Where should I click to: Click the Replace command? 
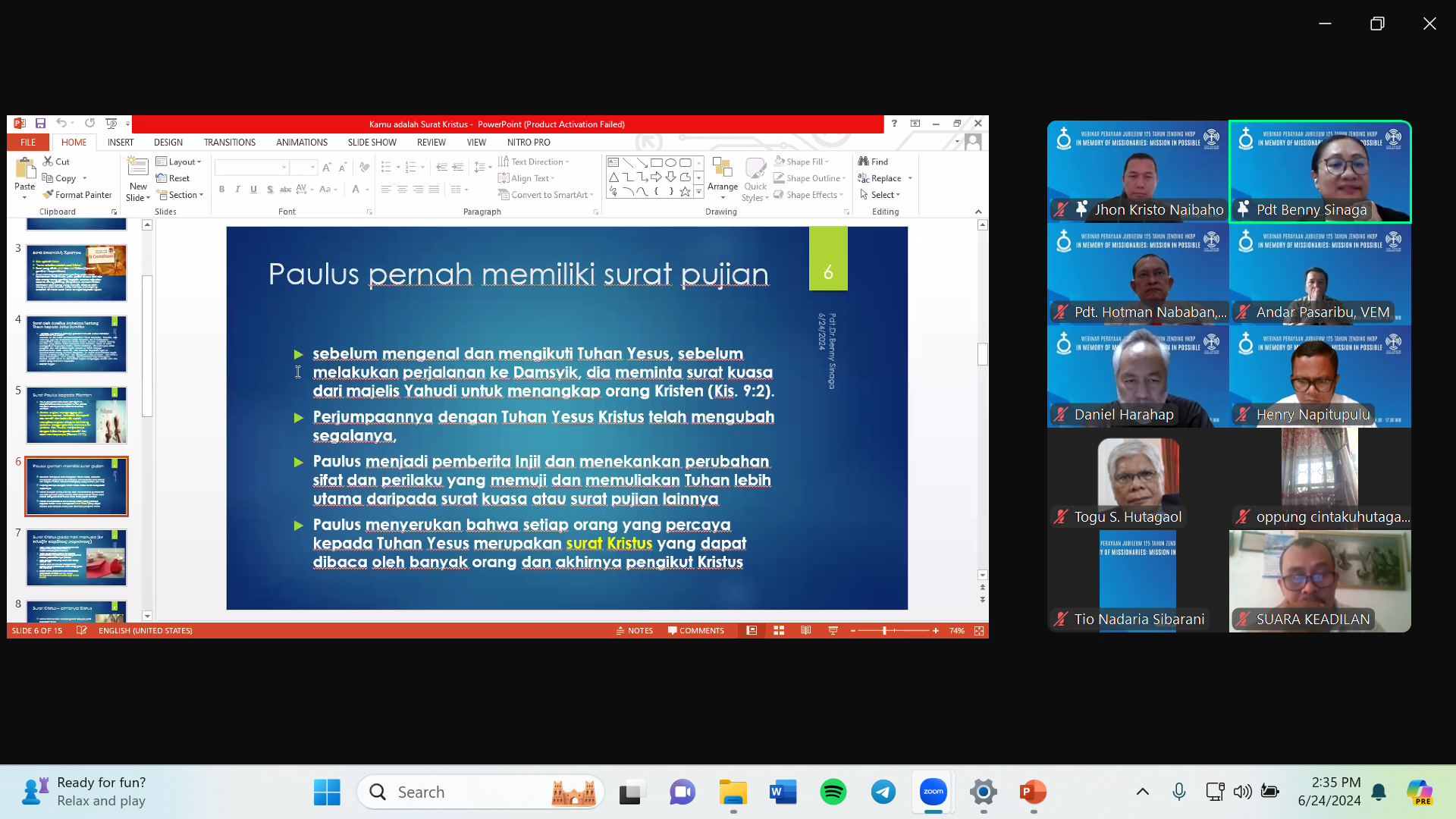(x=880, y=178)
